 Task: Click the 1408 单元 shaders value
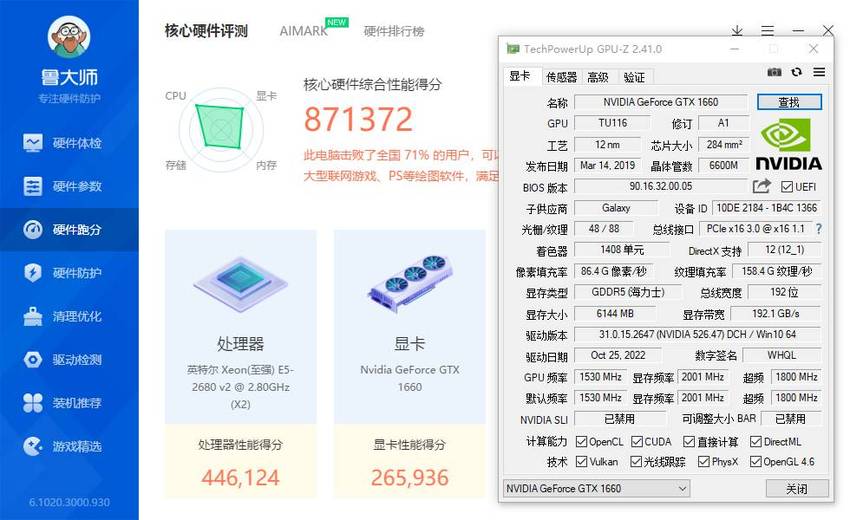pos(622,250)
